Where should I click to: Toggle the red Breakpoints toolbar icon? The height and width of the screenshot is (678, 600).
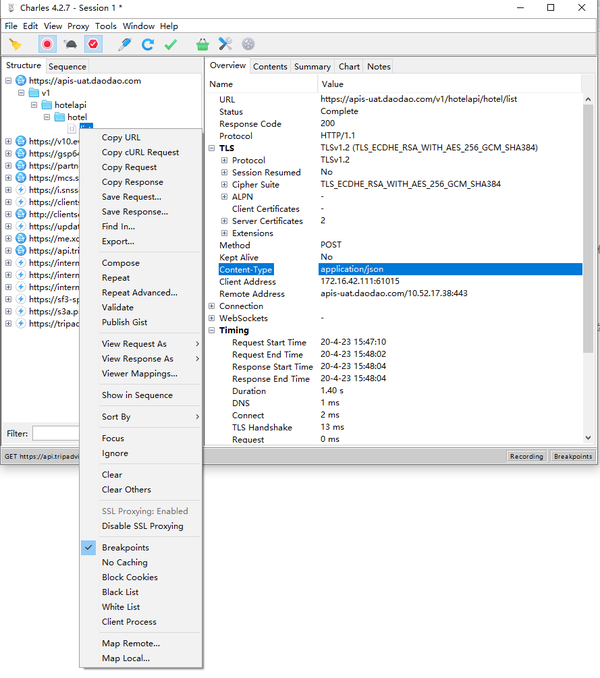coord(93,44)
